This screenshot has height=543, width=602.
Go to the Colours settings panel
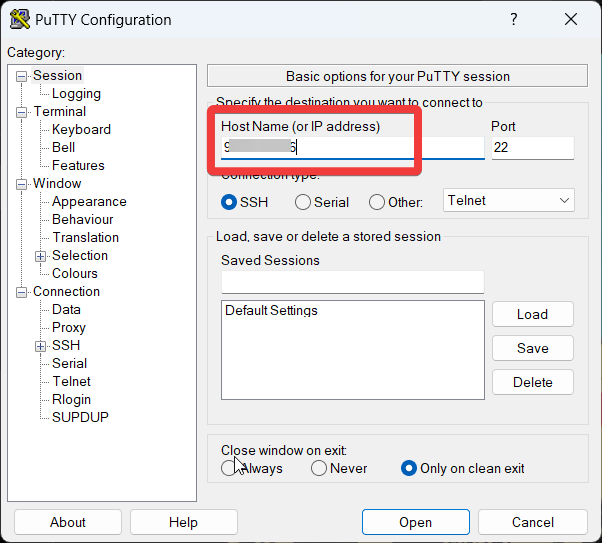coord(75,274)
